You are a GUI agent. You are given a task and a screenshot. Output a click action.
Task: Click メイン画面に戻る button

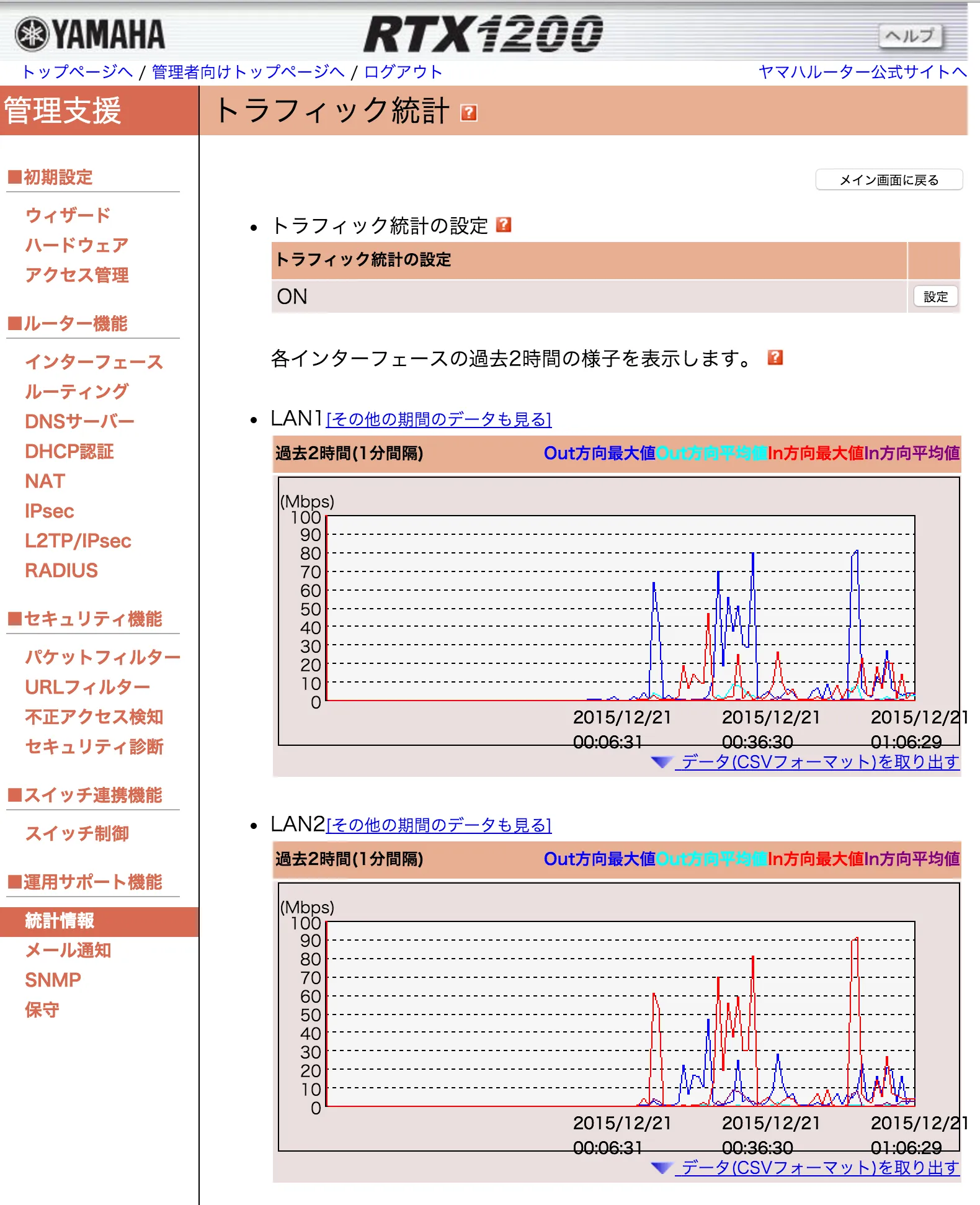[x=889, y=180]
